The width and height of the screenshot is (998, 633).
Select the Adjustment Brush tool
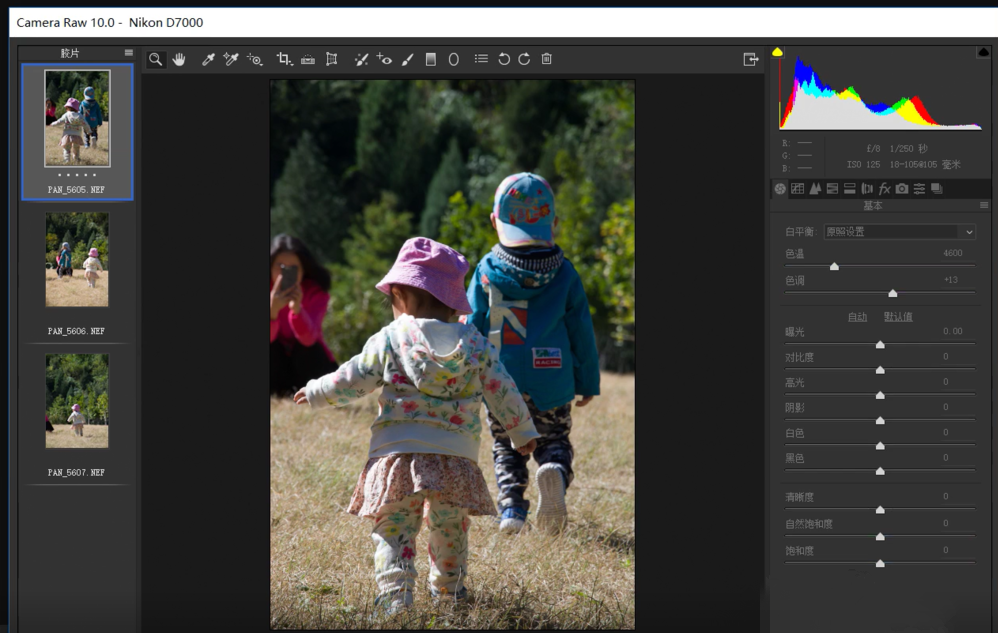pyautogui.click(x=405, y=58)
